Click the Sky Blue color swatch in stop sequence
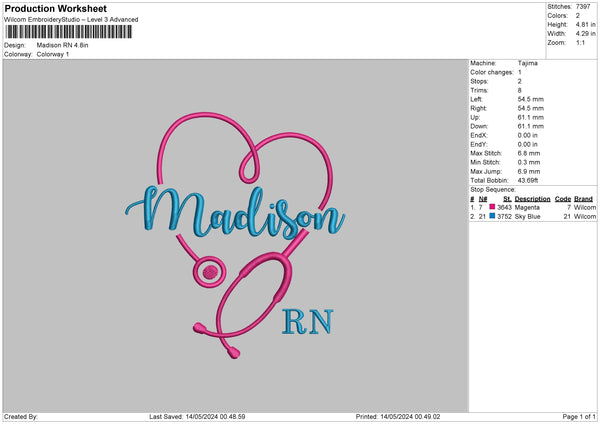The height and width of the screenshot is (424, 600). (x=492, y=216)
